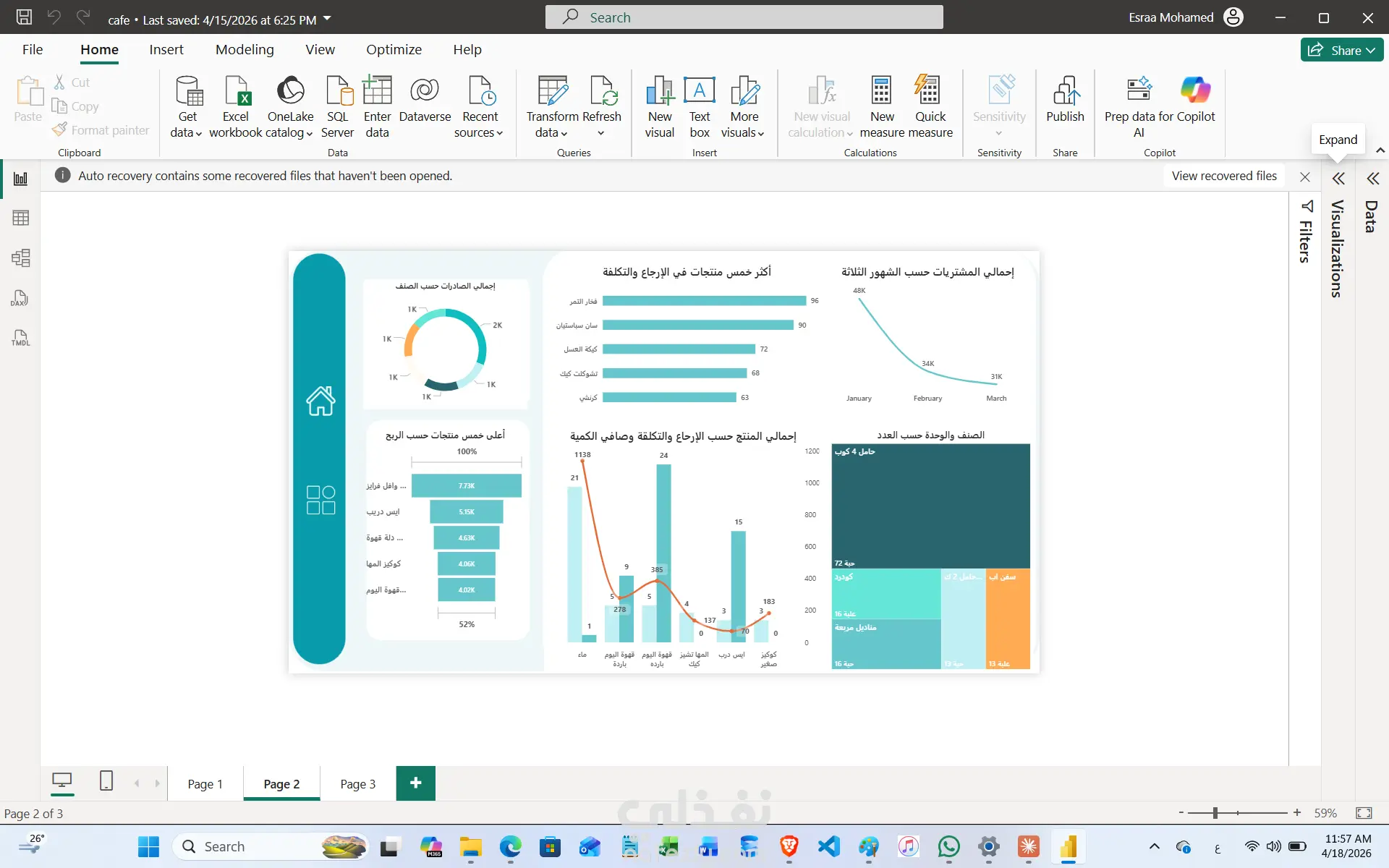This screenshot has height=868, width=1389.
Task: Click the Excel workbook import icon
Action: click(236, 92)
